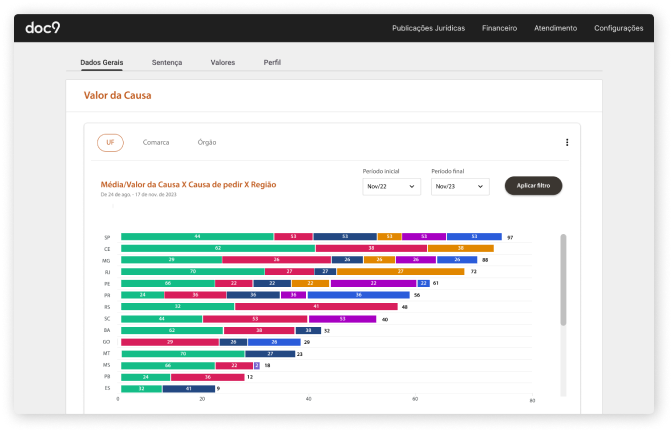Screen dimensions: 672x432
Task: Click the purple segment of PE bar
Action: (373, 283)
